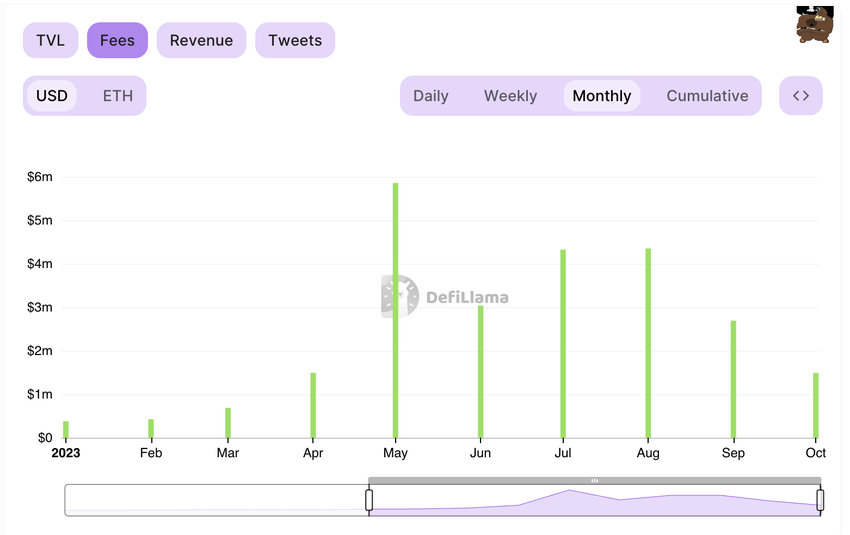Switch currency to ETH
850x535 pixels.
point(118,96)
